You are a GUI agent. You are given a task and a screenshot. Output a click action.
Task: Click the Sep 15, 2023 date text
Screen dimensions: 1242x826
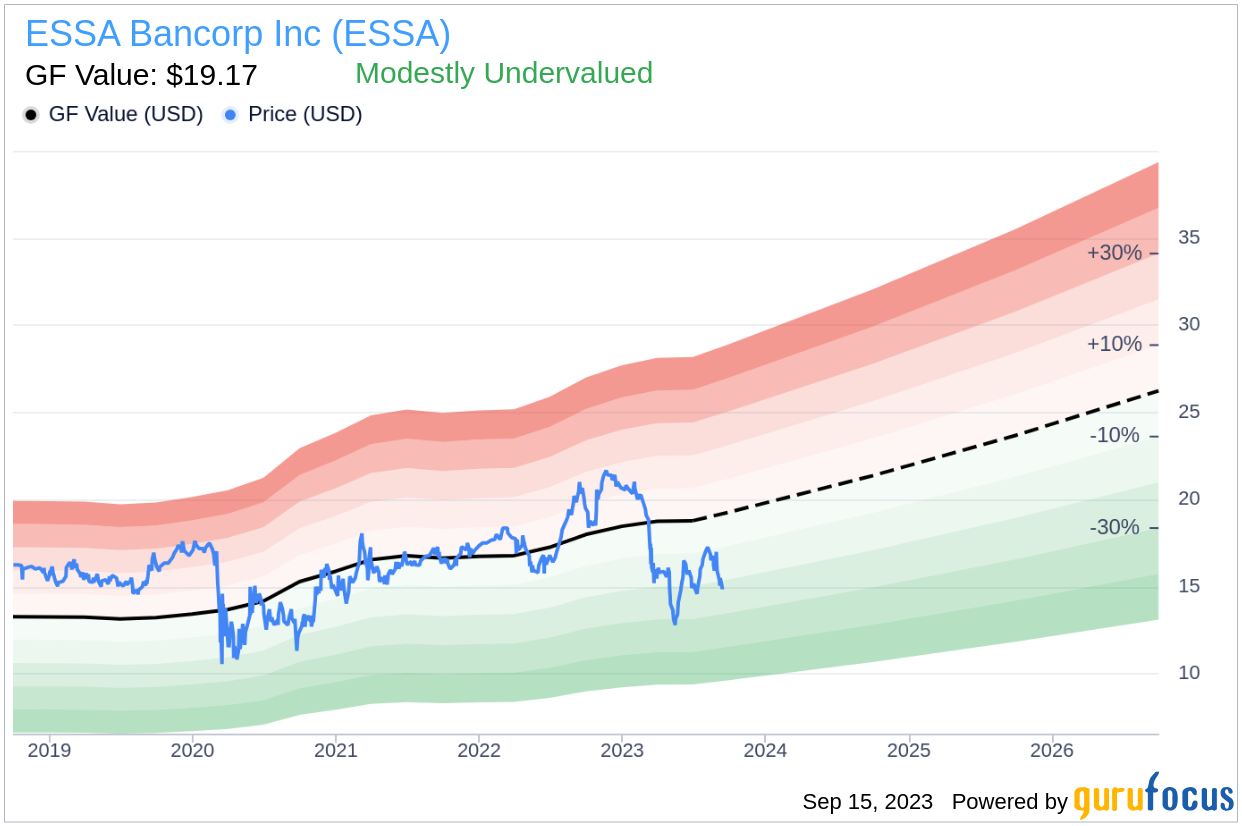coord(868,802)
